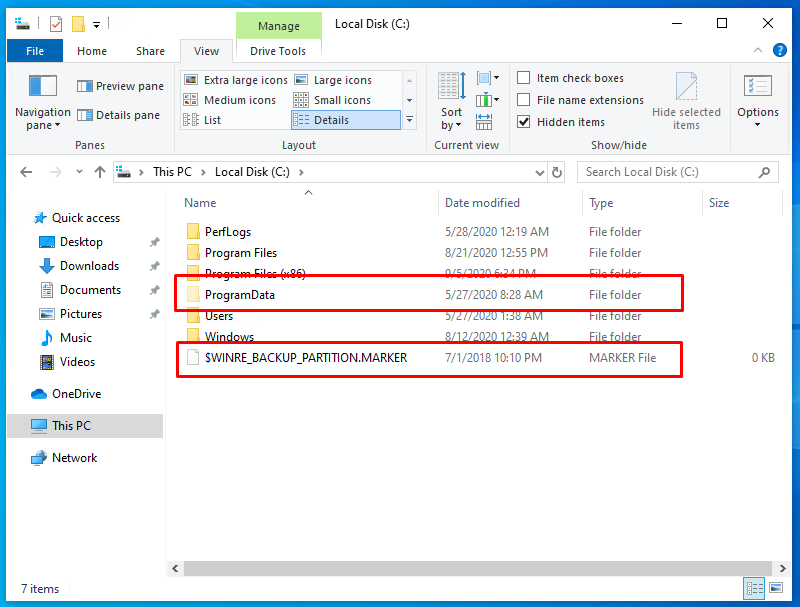Open the Home ribbon tab
Viewport: 800px width, 607px height.
pos(92,51)
